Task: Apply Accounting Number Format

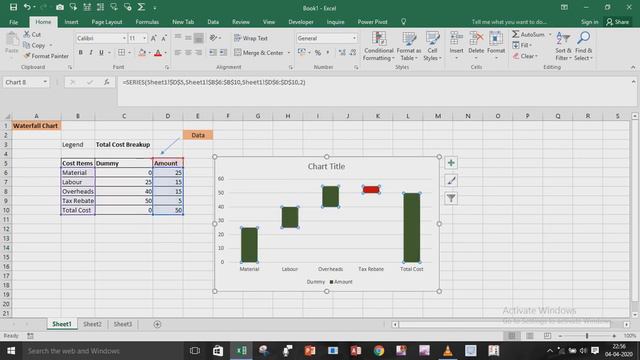Action: (x=302, y=52)
